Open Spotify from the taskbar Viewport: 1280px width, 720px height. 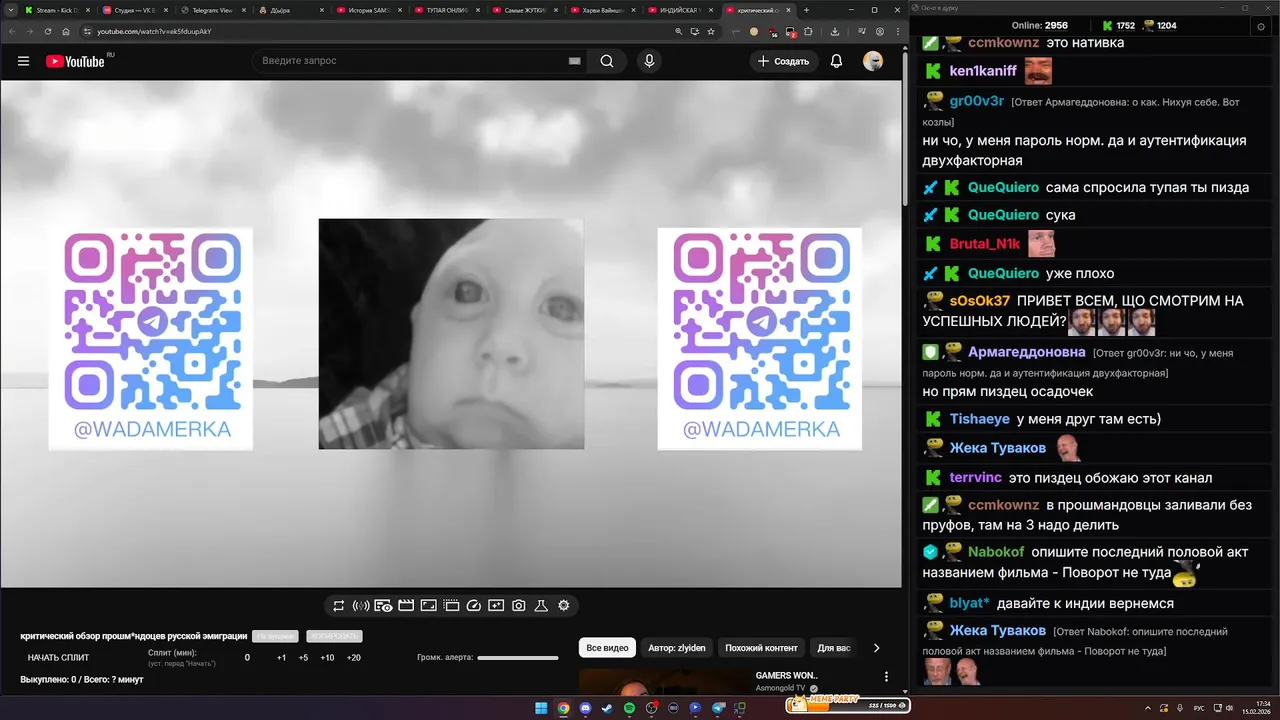pyautogui.click(x=629, y=708)
